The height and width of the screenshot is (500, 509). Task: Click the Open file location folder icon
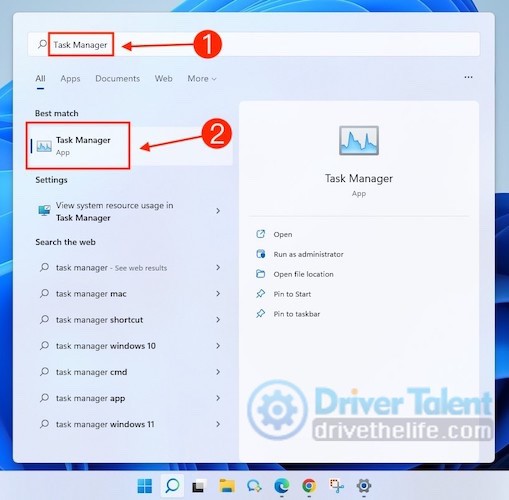[260, 274]
